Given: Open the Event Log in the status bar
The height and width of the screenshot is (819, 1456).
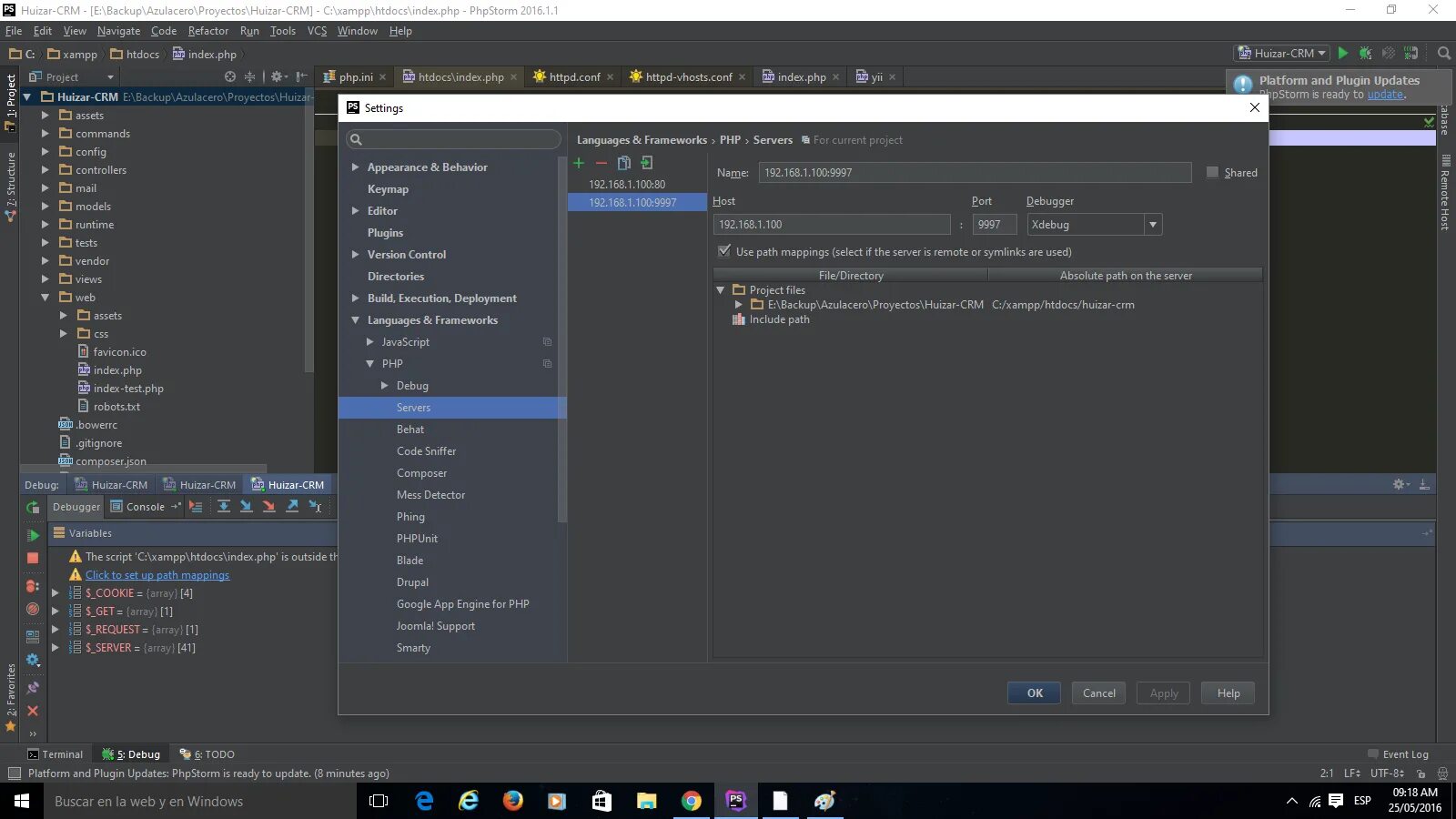Looking at the screenshot, I should [x=1399, y=754].
